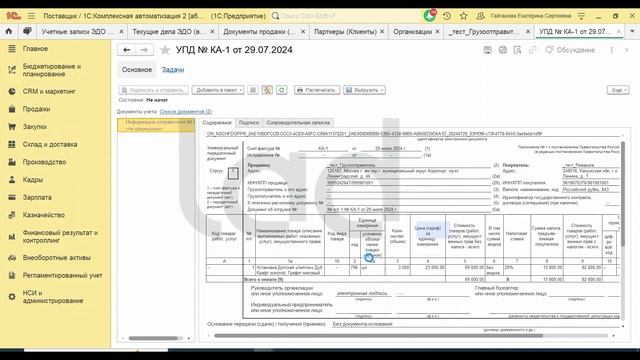The width and height of the screenshot is (640, 360).
Task: Open the three-dot more menu
Action: pyautogui.click(x=611, y=50)
